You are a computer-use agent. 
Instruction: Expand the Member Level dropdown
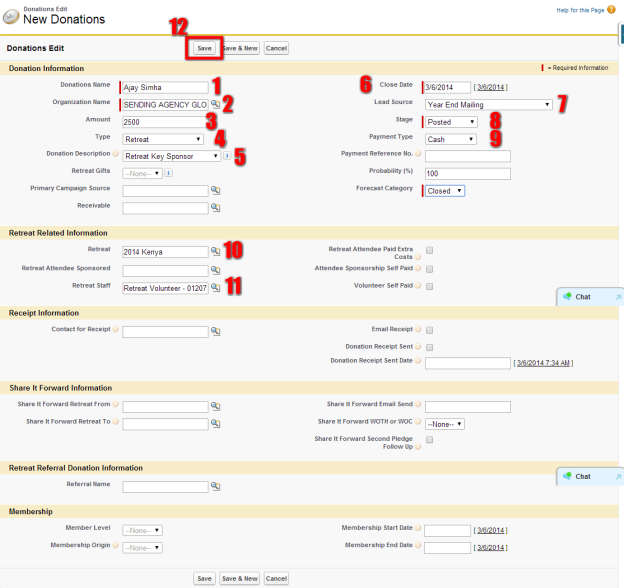142,530
